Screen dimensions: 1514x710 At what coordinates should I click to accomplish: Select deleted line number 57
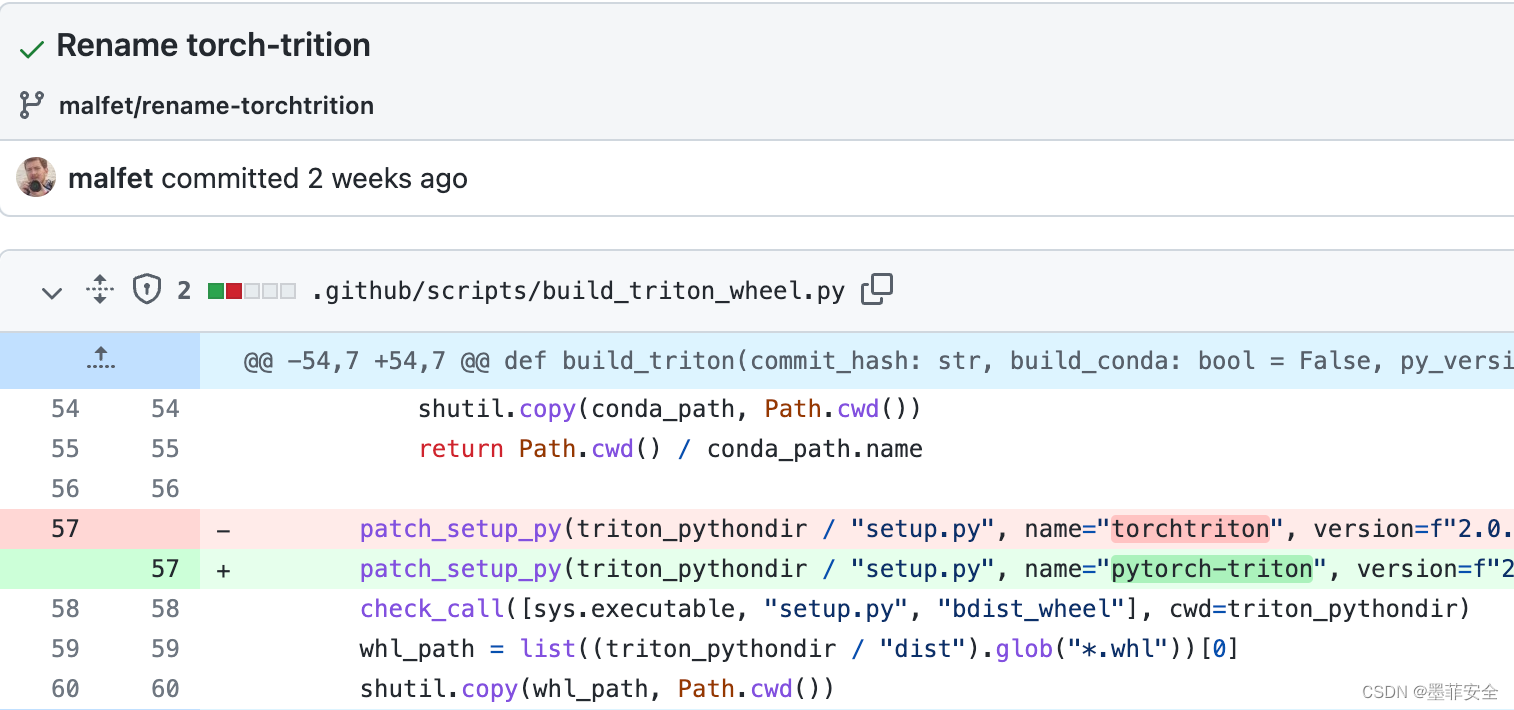[x=65, y=529]
